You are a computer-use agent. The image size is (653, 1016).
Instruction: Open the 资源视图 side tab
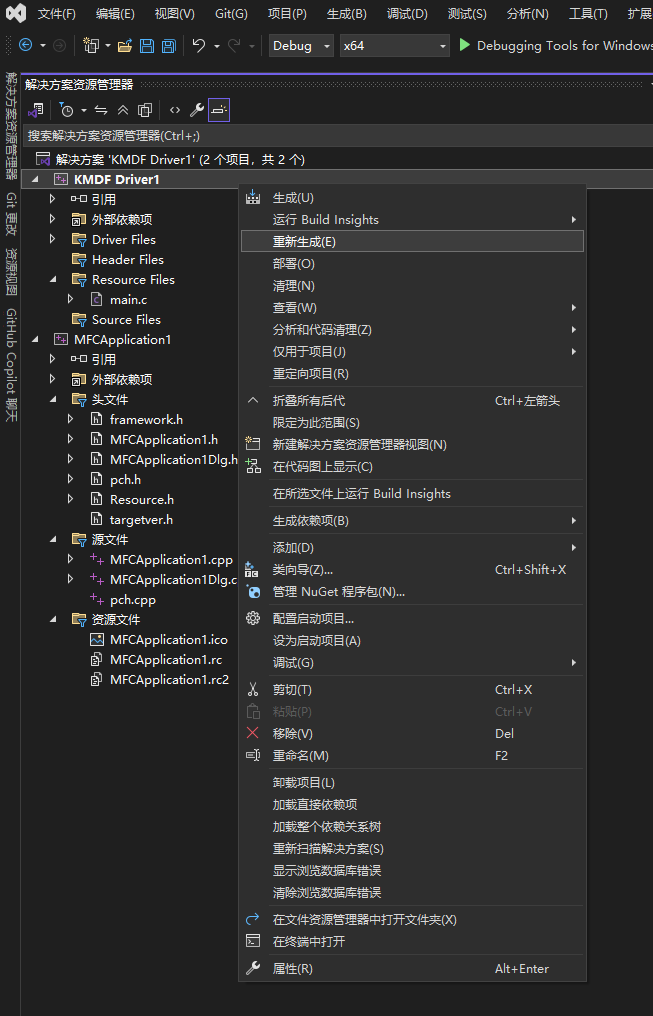tap(11, 272)
